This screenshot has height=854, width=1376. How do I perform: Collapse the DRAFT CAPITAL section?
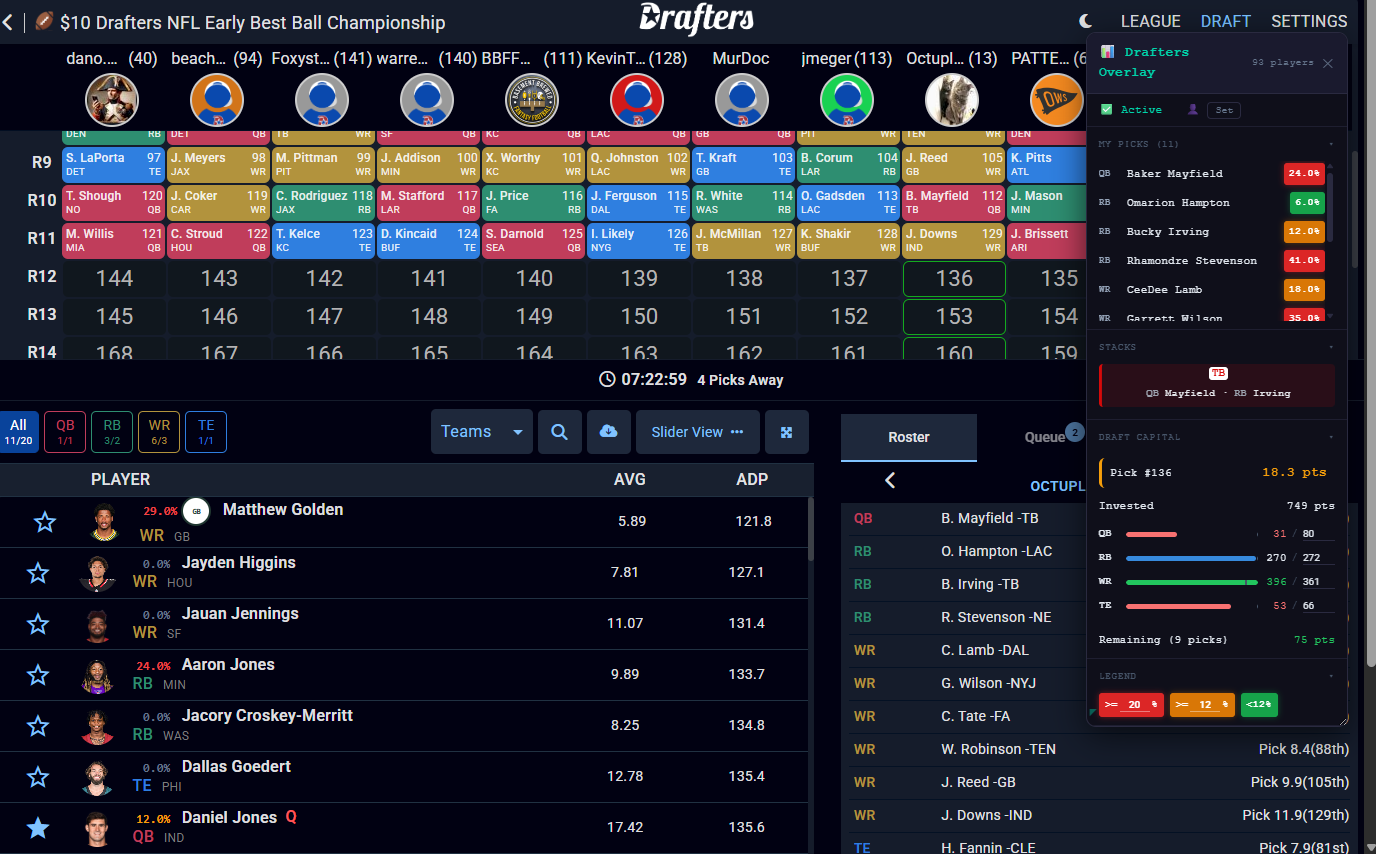(x=1331, y=437)
